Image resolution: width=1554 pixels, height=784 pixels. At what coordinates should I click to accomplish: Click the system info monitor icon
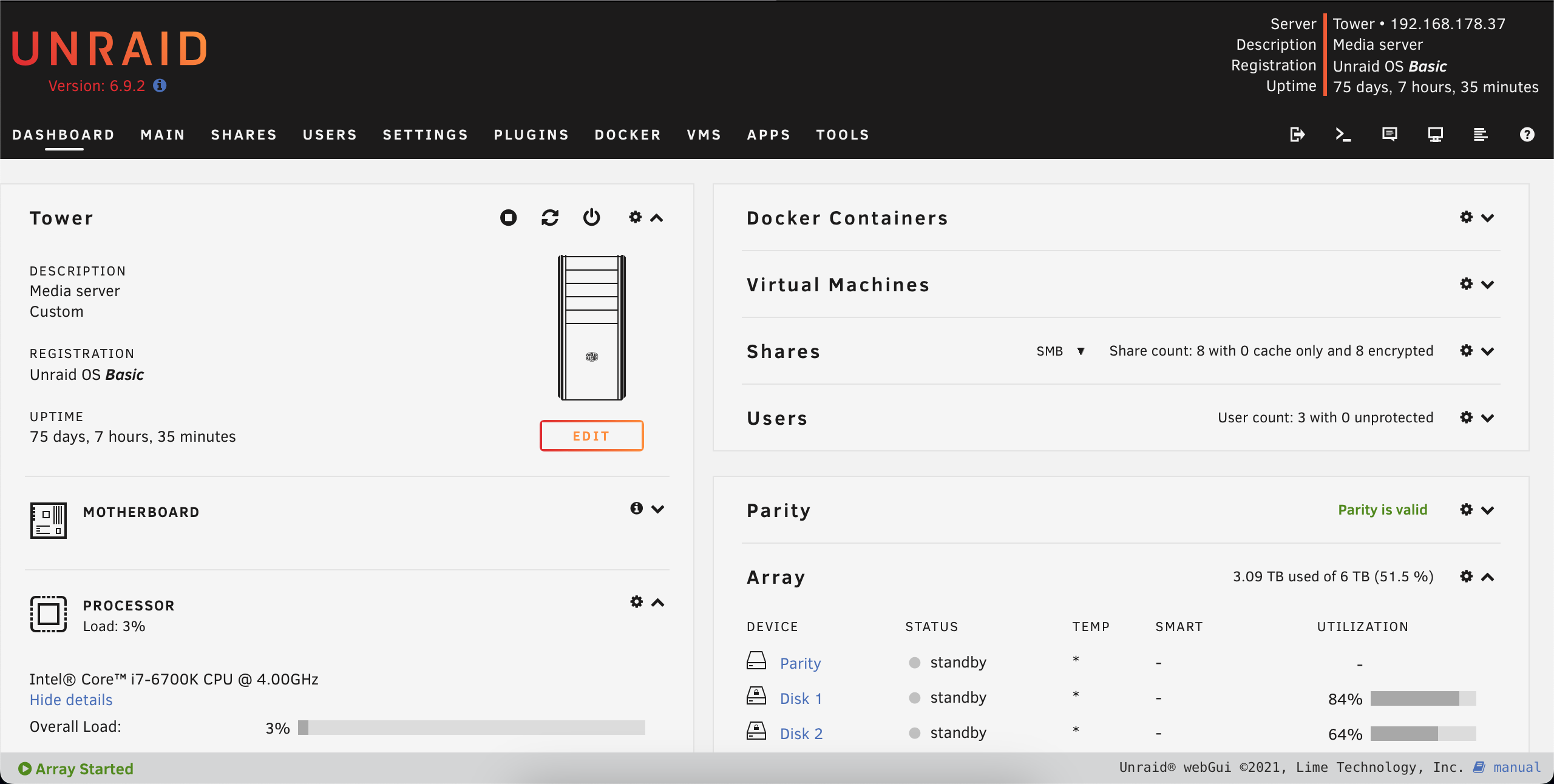1436,134
